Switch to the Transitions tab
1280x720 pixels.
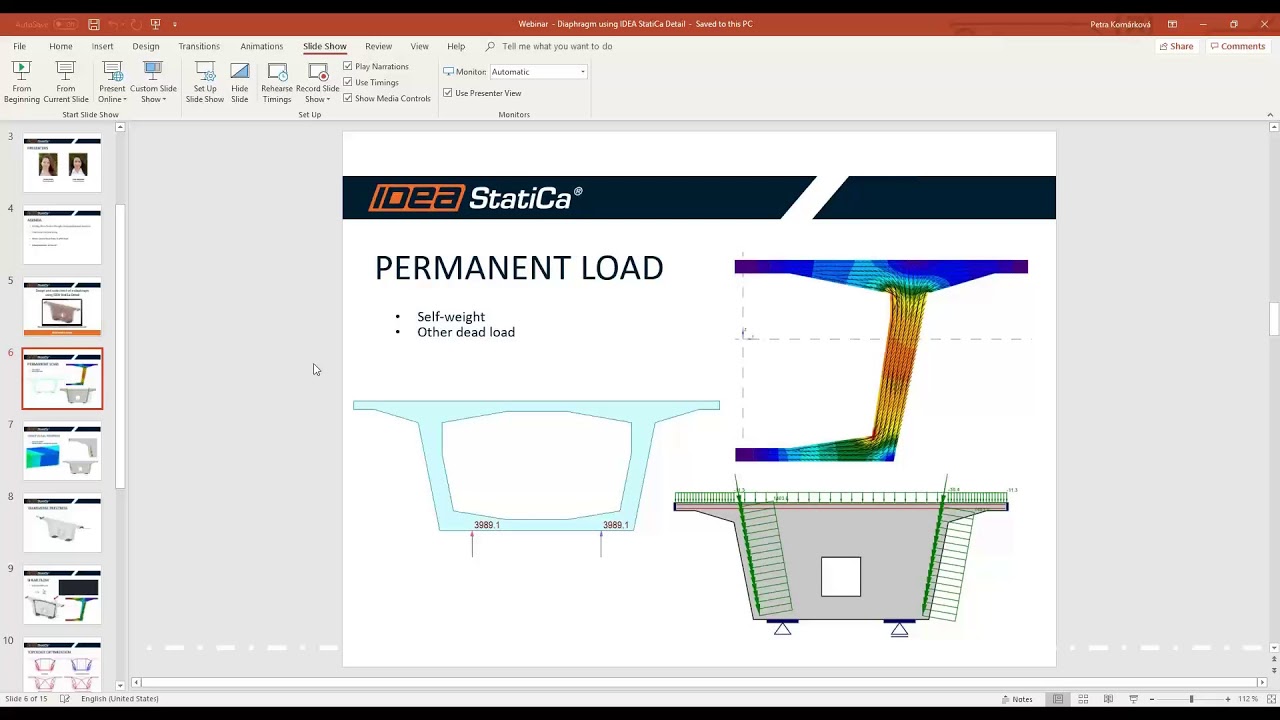coord(199,46)
